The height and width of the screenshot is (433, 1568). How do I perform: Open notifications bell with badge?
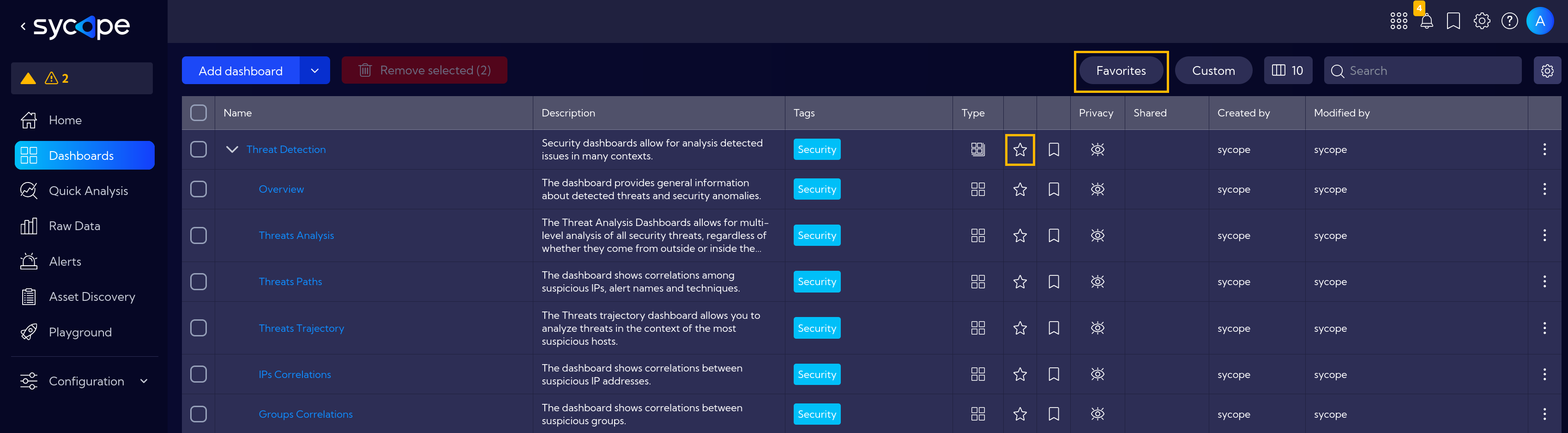(x=1426, y=21)
